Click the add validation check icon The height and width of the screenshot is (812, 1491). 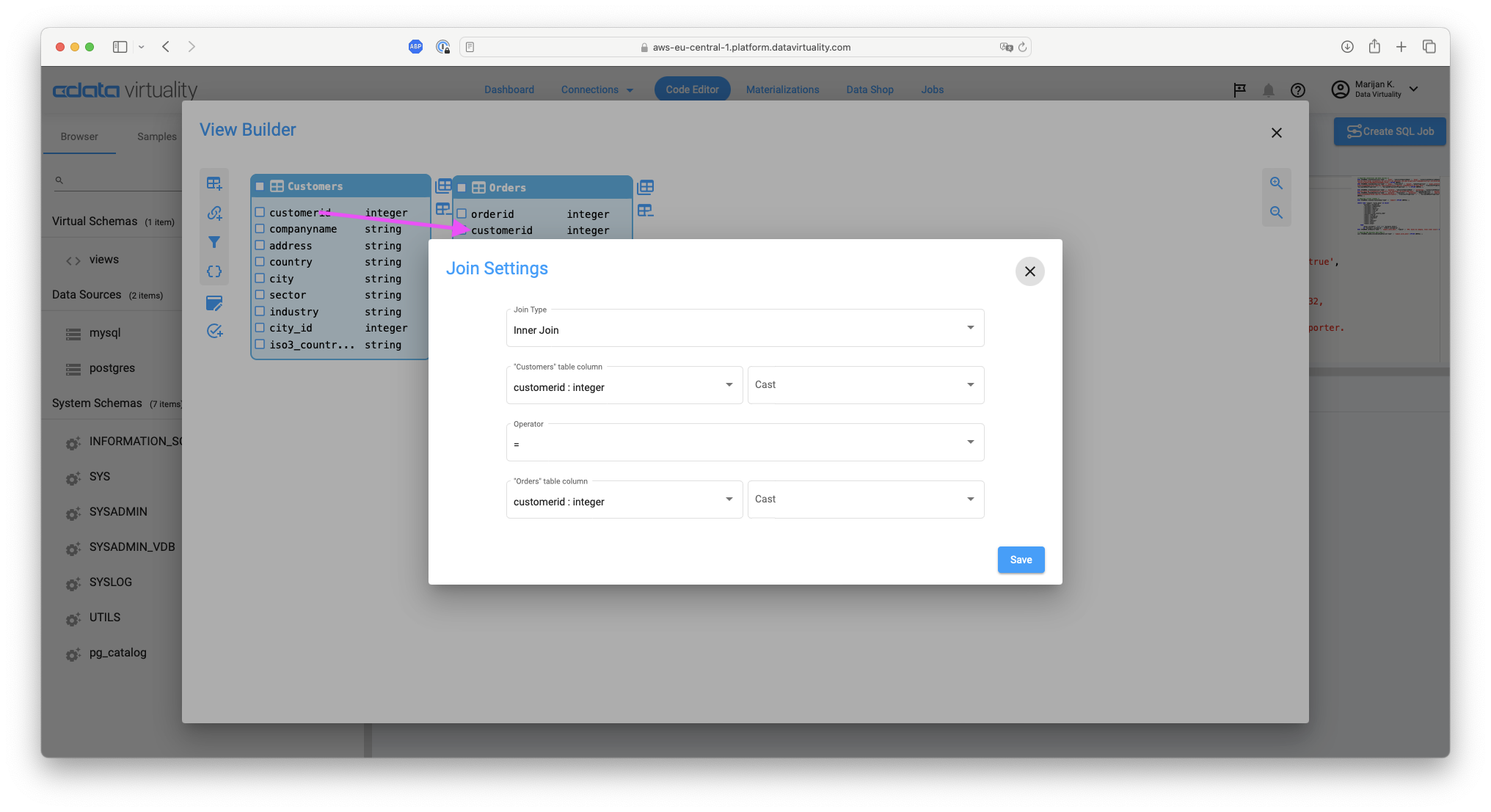click(x=214, y=331)
